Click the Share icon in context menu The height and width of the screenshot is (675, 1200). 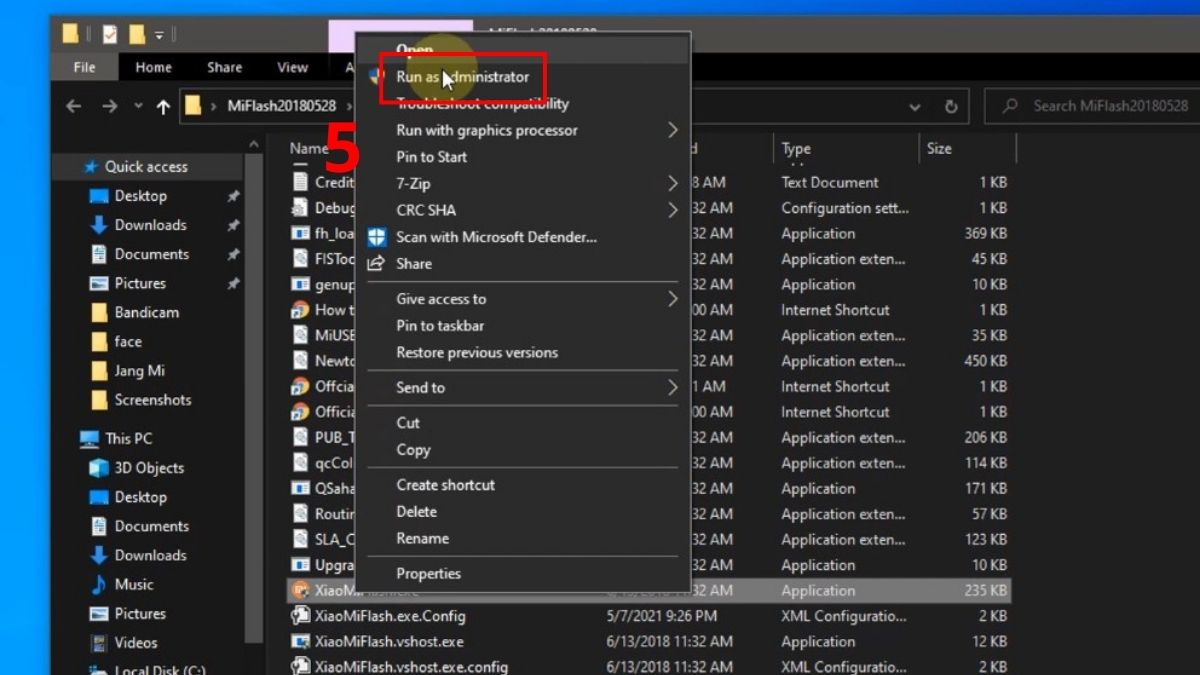(x=377, y=264)
